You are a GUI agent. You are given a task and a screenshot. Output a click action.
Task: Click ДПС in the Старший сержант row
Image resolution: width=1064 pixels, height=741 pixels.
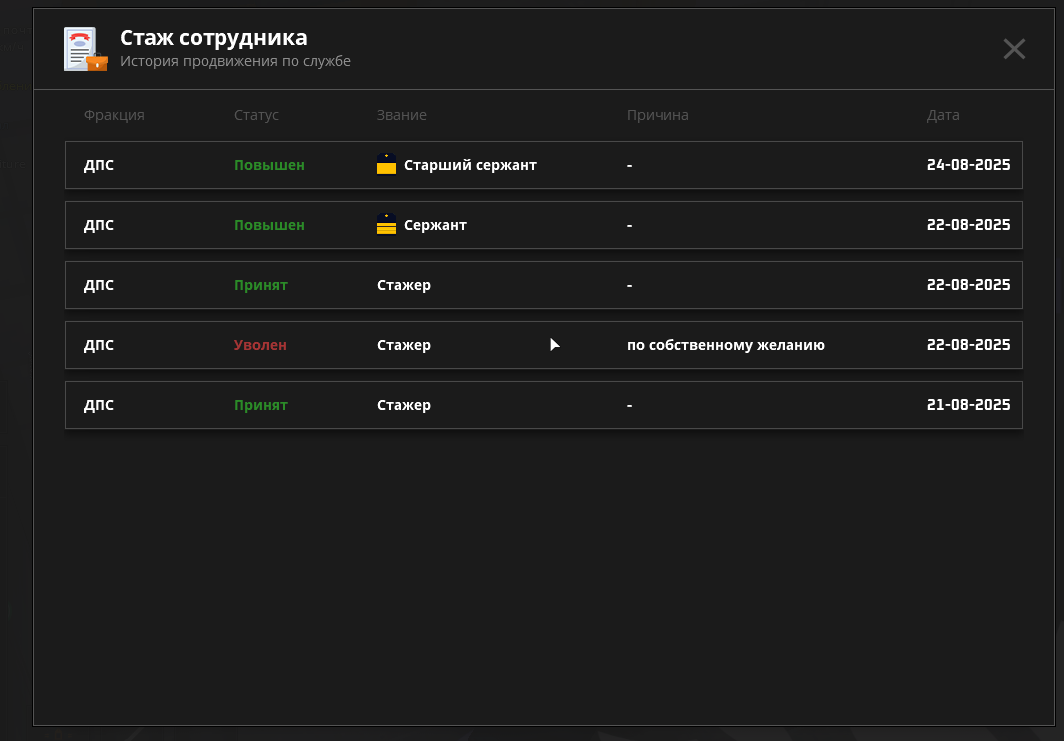tap(98, 165)
